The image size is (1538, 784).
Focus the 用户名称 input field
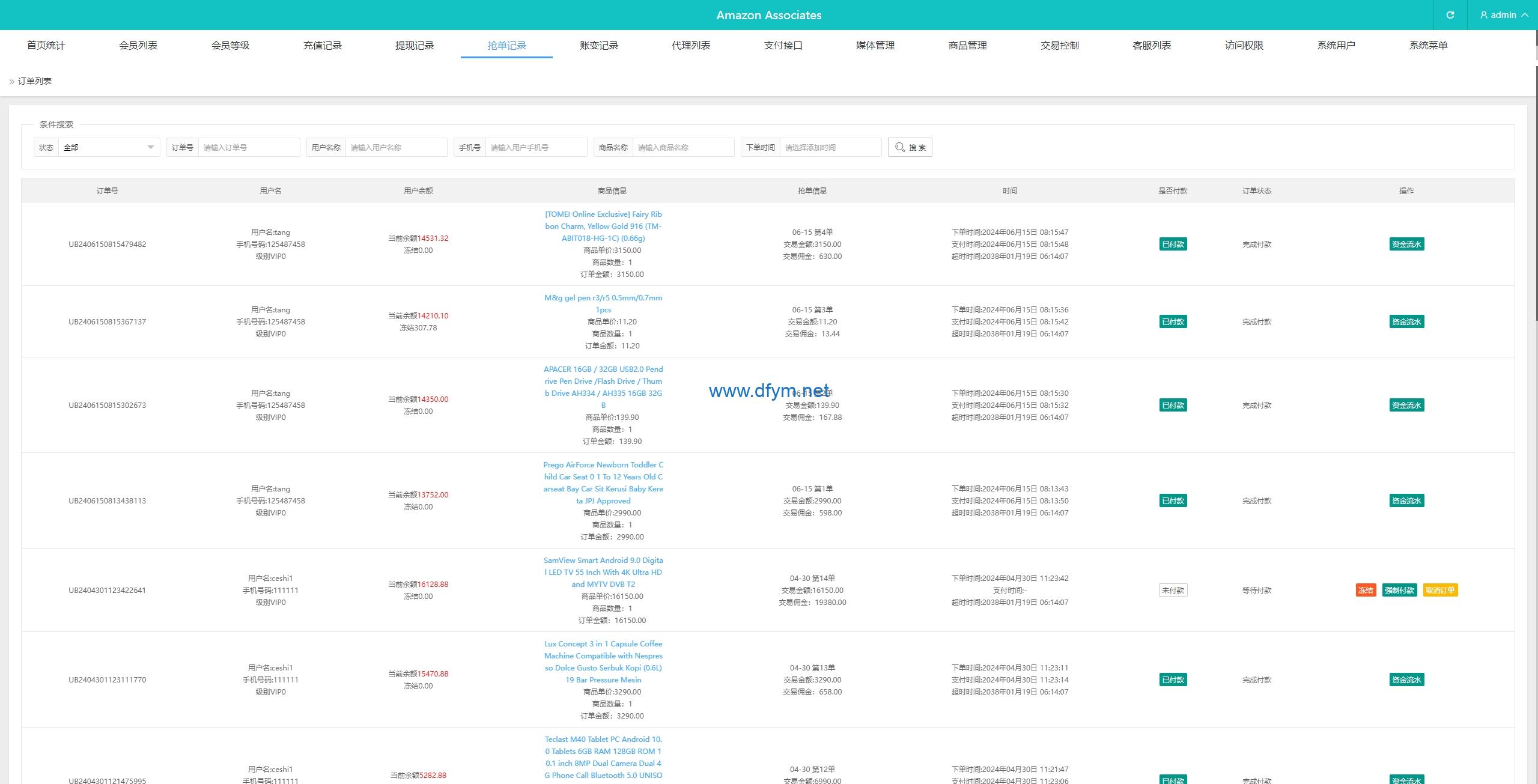coord(396,147)
